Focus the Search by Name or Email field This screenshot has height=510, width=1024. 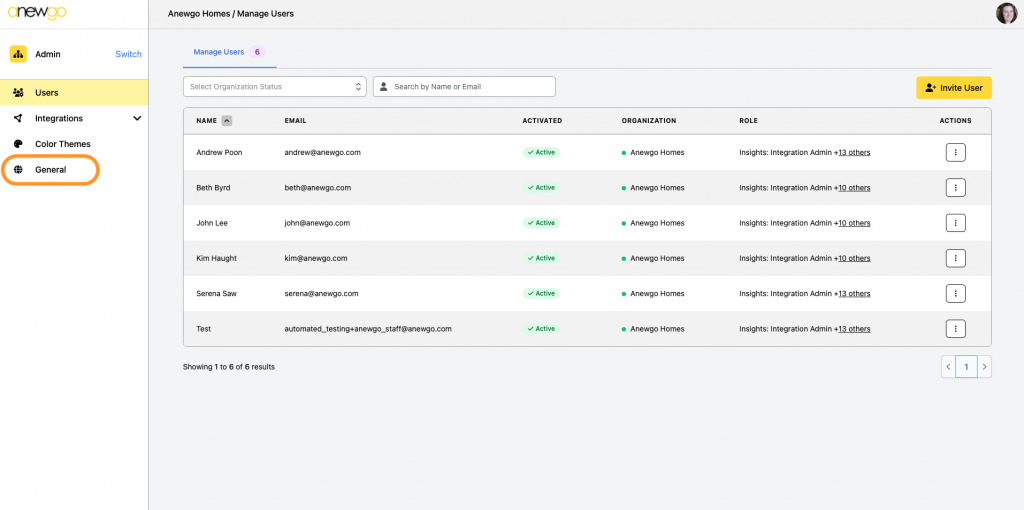click(x=464, y=86)
